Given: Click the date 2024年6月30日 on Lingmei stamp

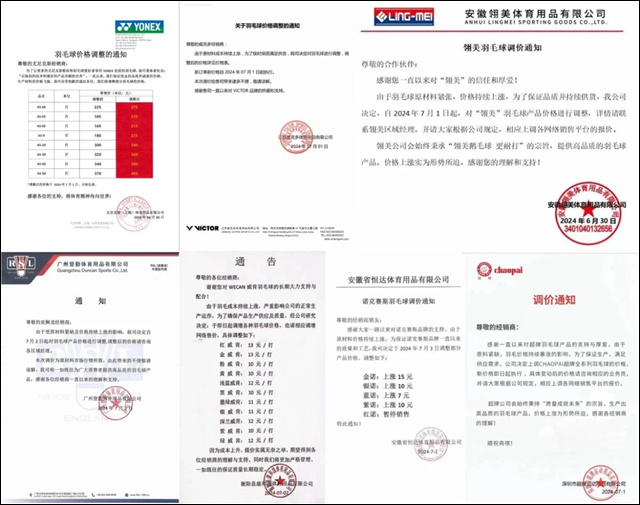Looking at the screenshot, I should click(x=588, y=220).
